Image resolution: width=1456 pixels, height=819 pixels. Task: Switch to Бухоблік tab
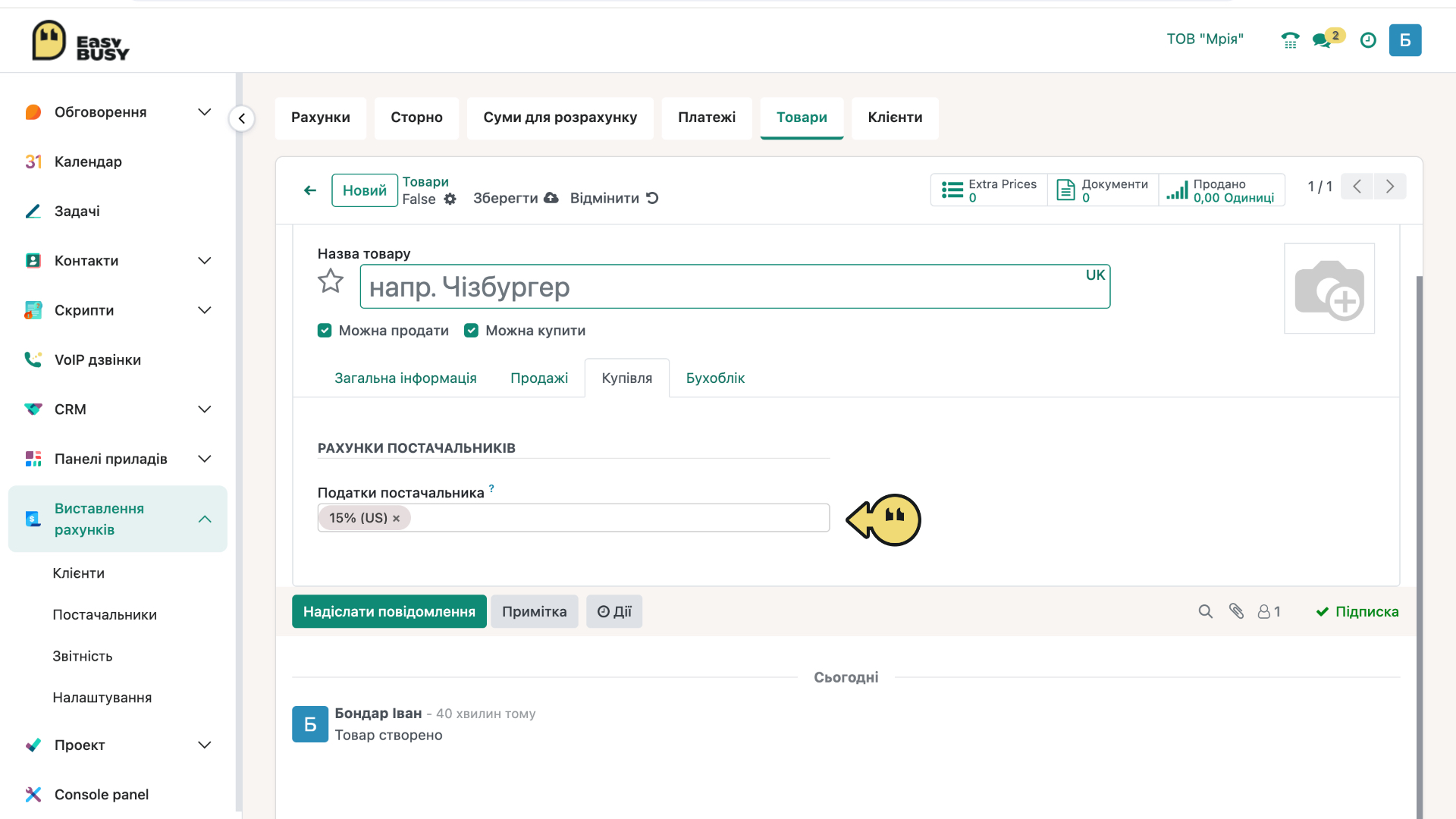(x=715, y=378)
